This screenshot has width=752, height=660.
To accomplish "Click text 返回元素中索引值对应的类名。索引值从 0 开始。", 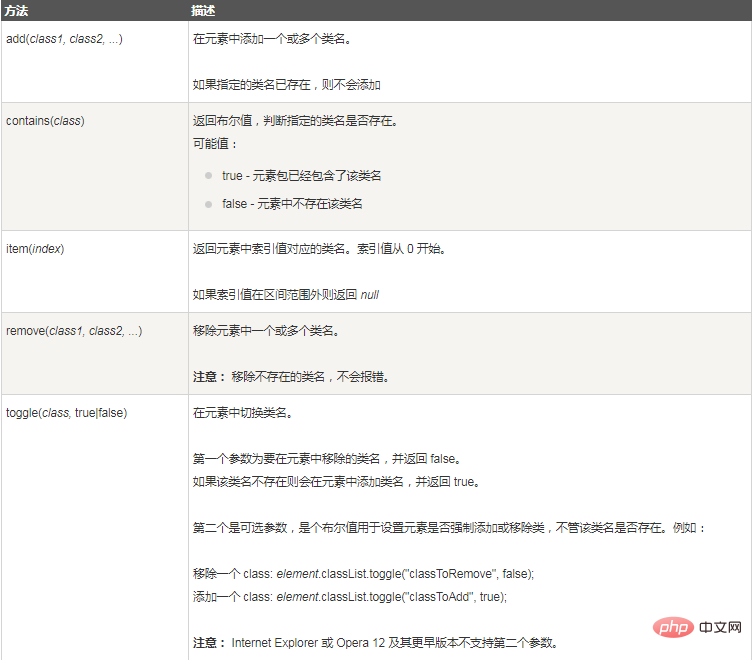I will pyautogui.click(x=320, y=249).
